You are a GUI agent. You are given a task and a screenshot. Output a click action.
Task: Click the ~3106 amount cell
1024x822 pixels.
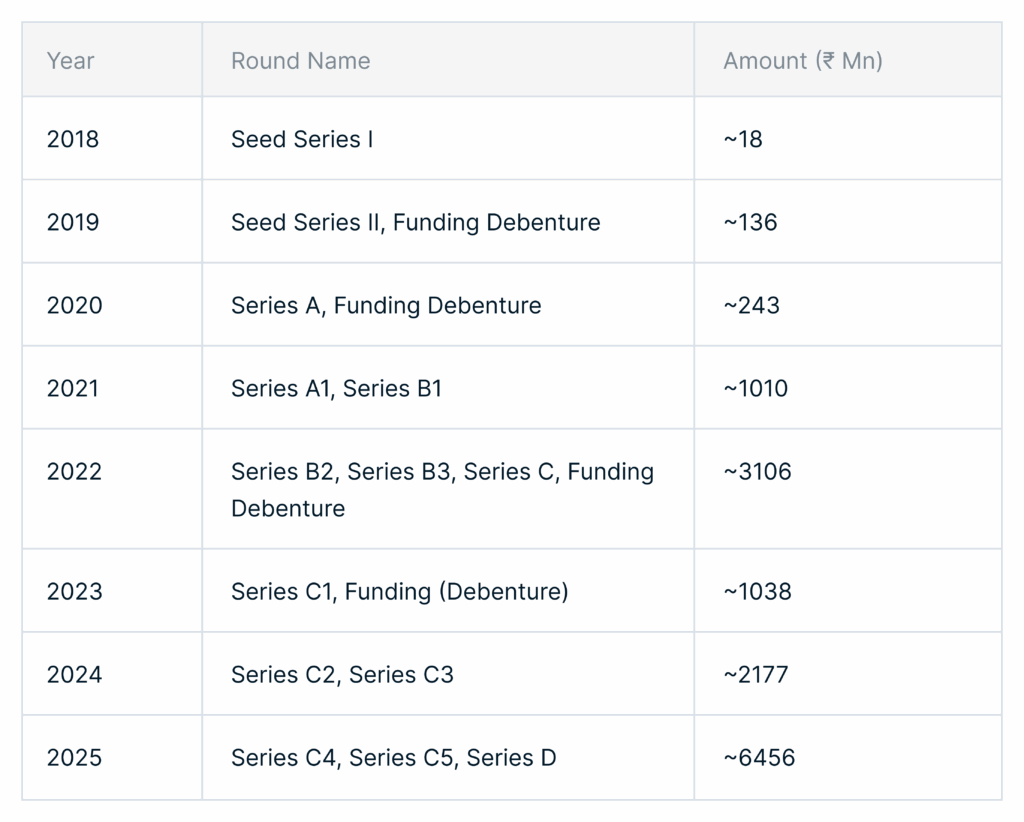pos(848,488)
